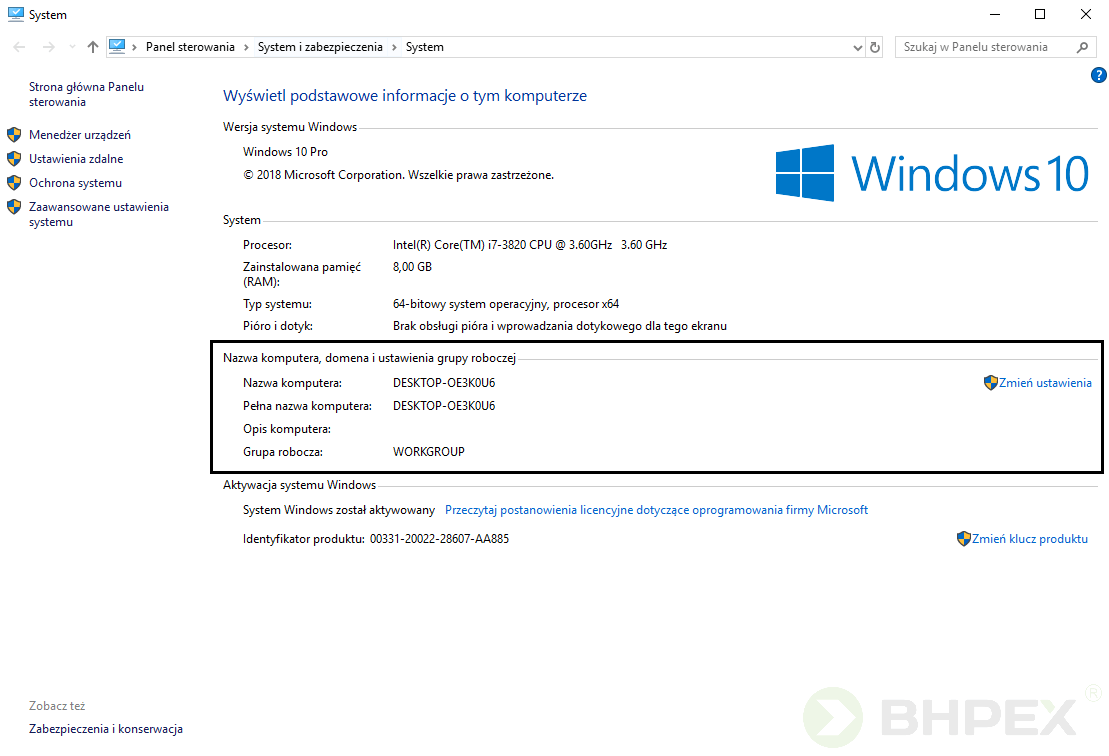Go to Panel sterowania breadcrumb
This screenshot has width=1109, height=756.
coord(190,47)
